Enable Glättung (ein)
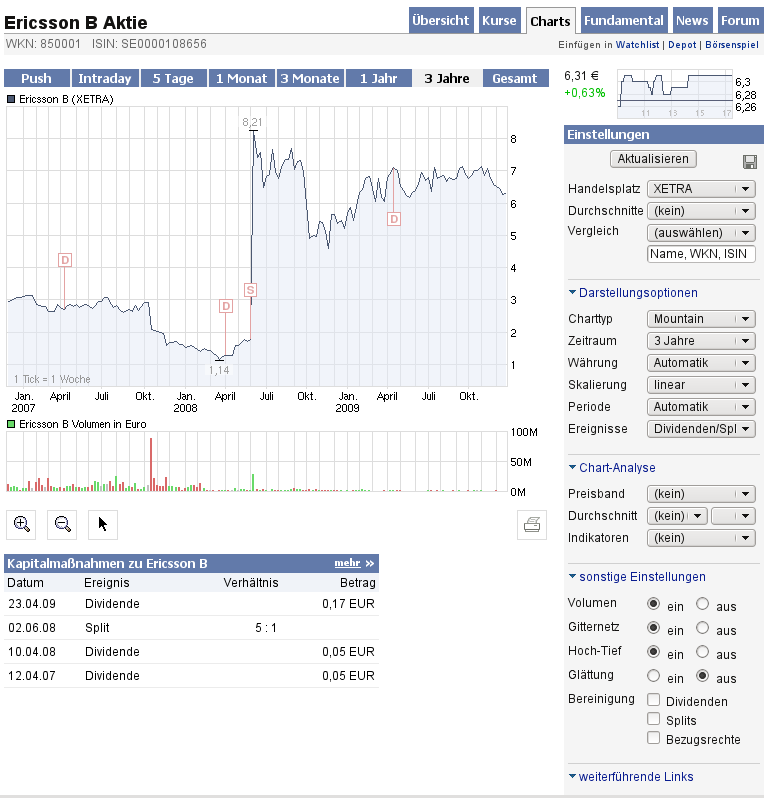The height and width of the screenshot is (798, 764). click(653, 675)
